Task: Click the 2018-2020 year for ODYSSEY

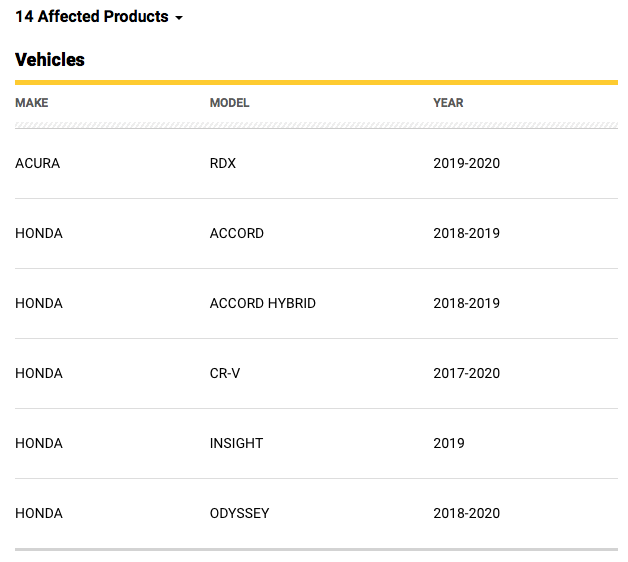Action: pos(466,513)
